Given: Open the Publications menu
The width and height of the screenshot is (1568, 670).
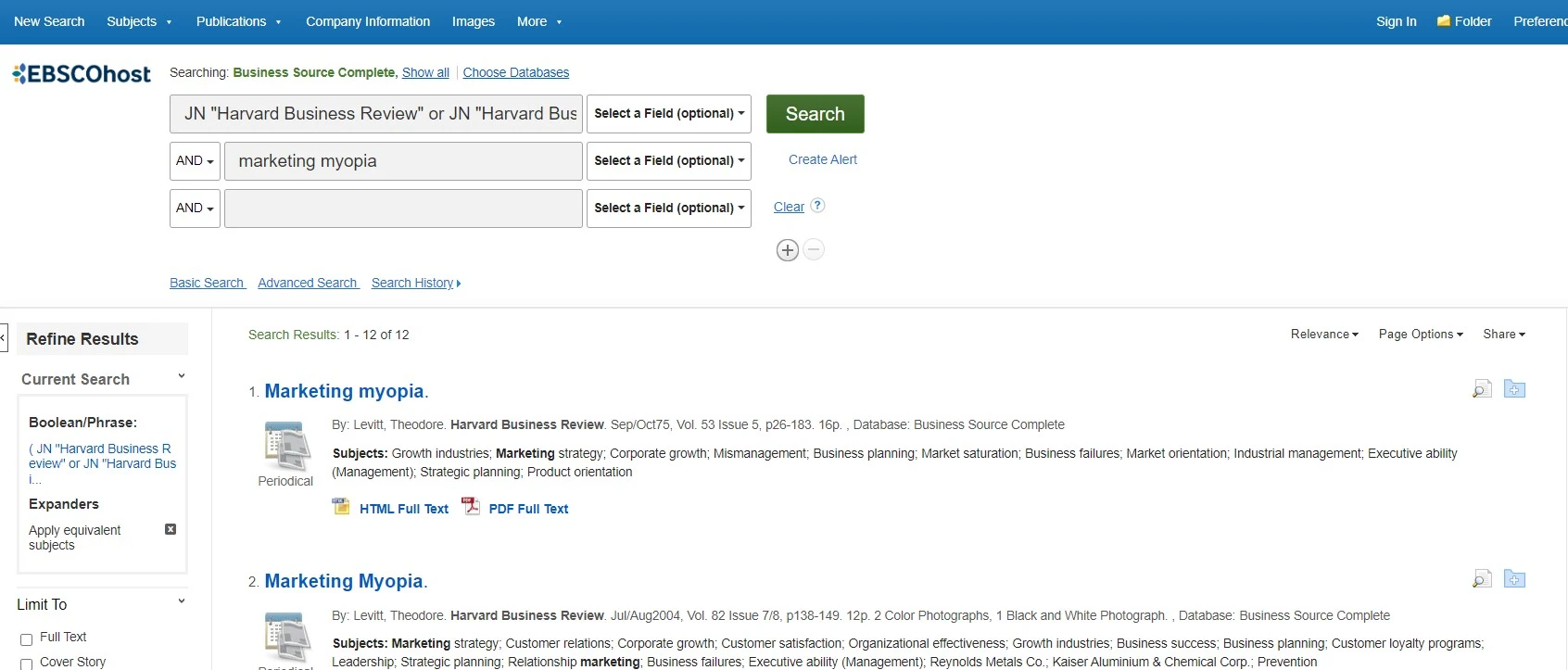Looking at the screenshot, I should point(238,21).
